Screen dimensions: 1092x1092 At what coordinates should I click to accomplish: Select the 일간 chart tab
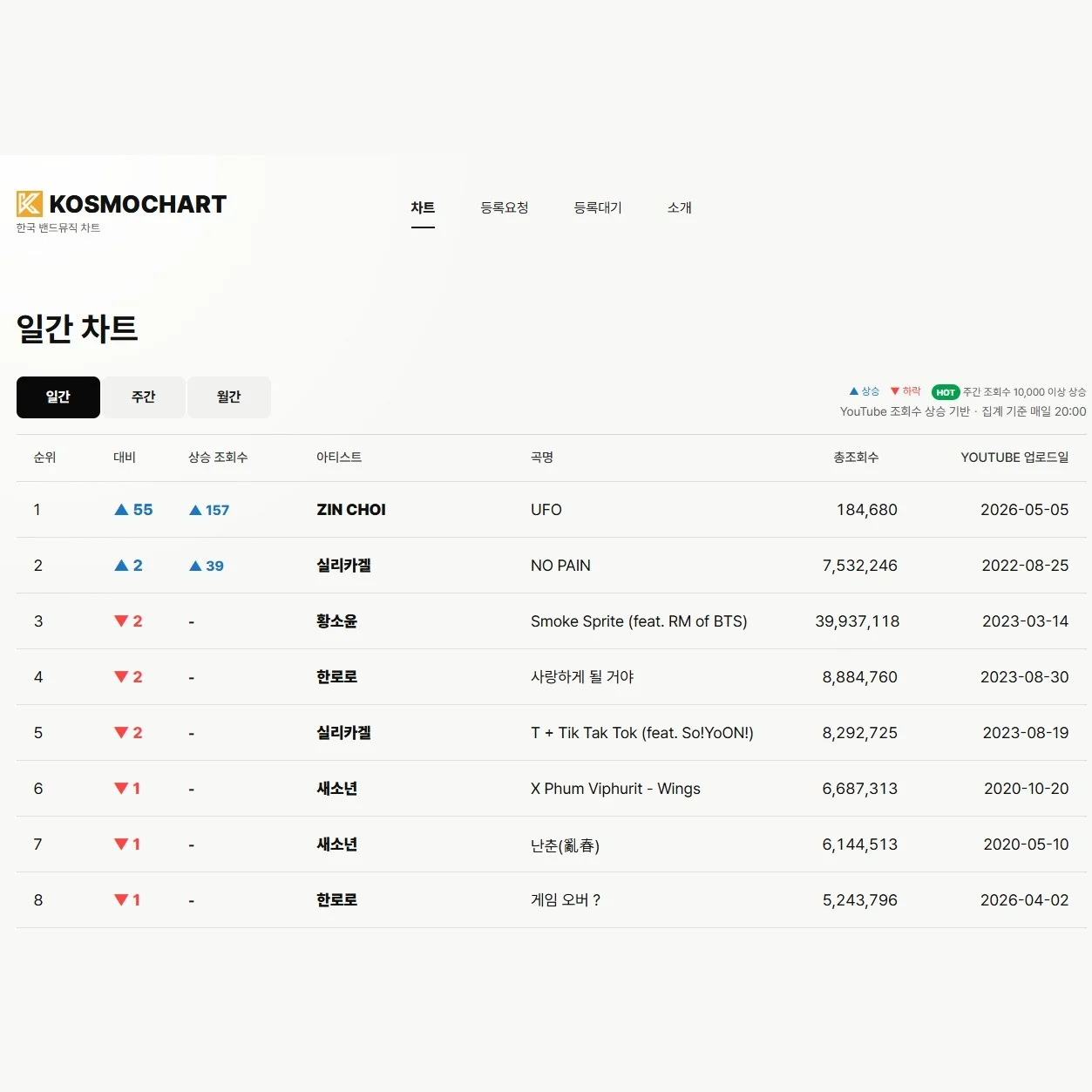click(x=58, y=397)
